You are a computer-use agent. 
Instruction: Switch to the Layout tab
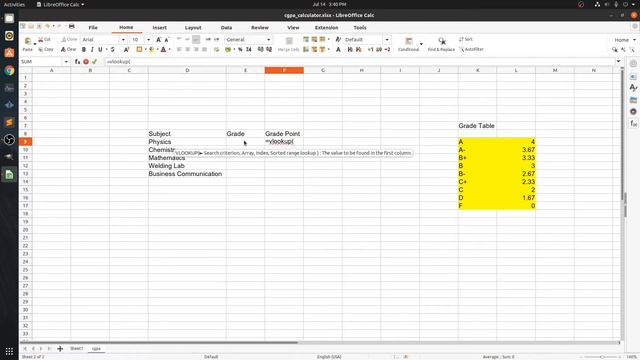(193, 27)
